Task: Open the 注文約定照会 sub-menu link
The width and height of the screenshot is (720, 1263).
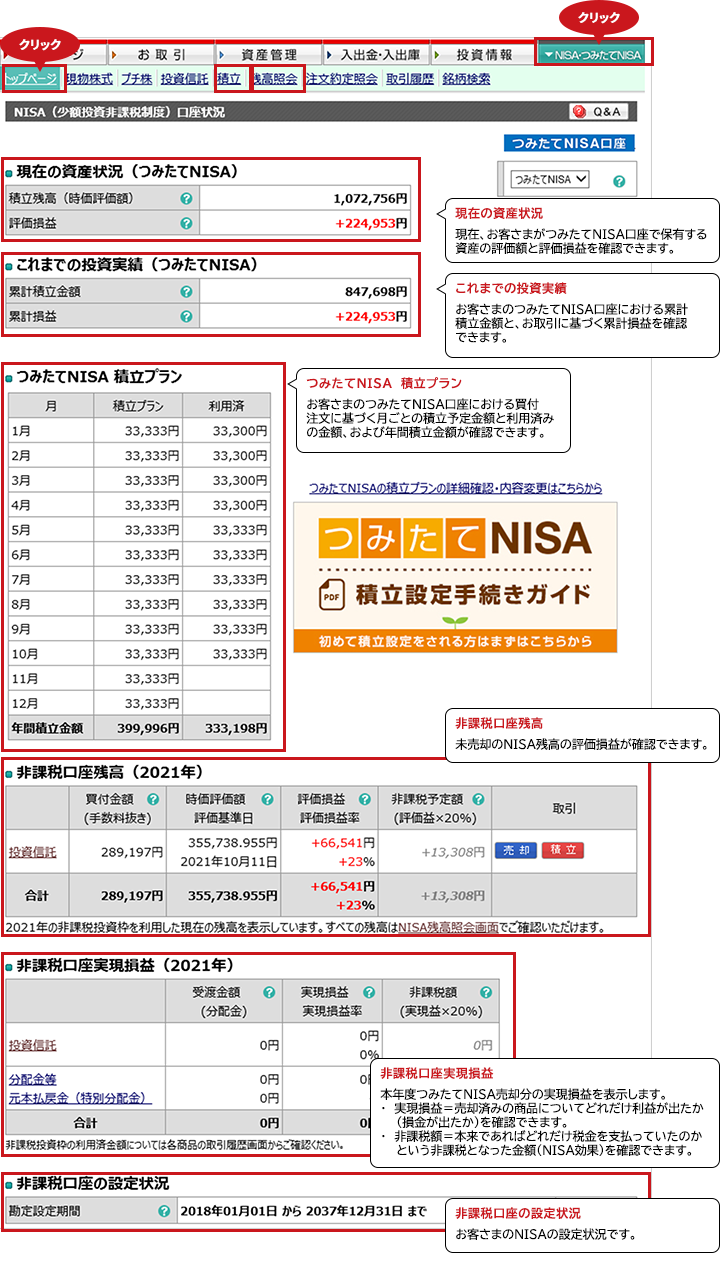Action: 342,79
